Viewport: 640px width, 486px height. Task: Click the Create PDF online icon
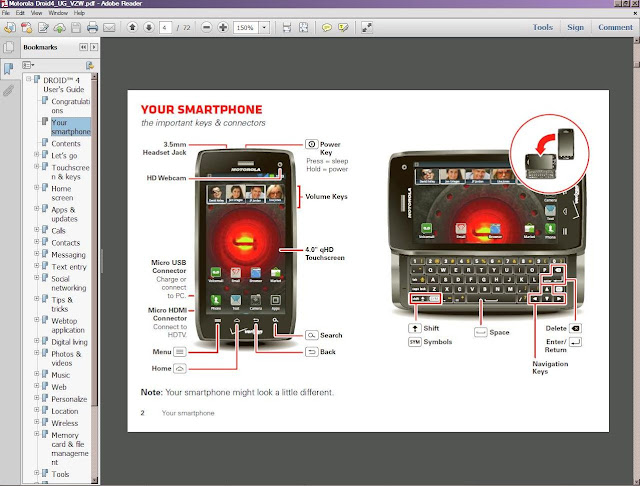pyautogui.click(x=27, y=28)
